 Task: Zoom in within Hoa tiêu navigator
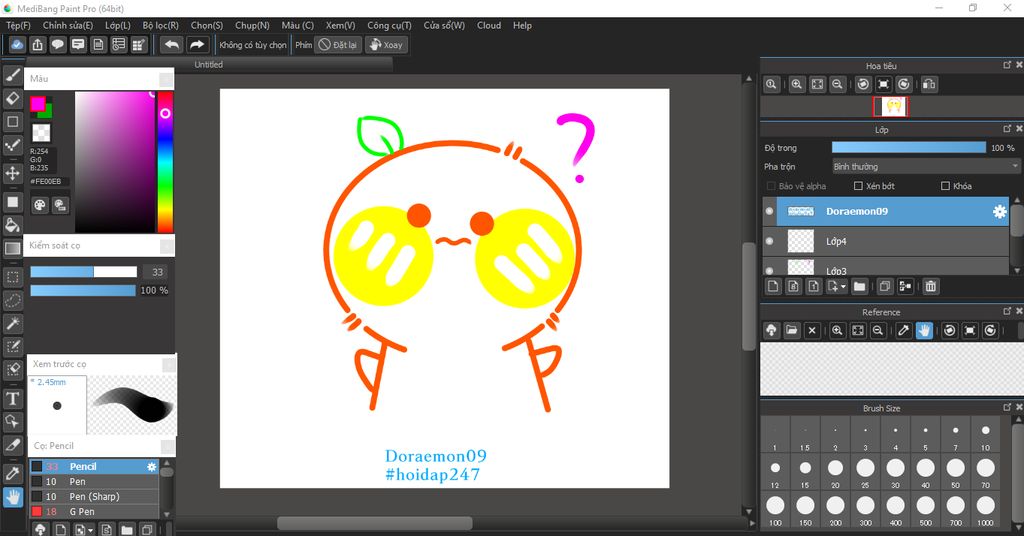pyautogui.click(x=797, y=84)
